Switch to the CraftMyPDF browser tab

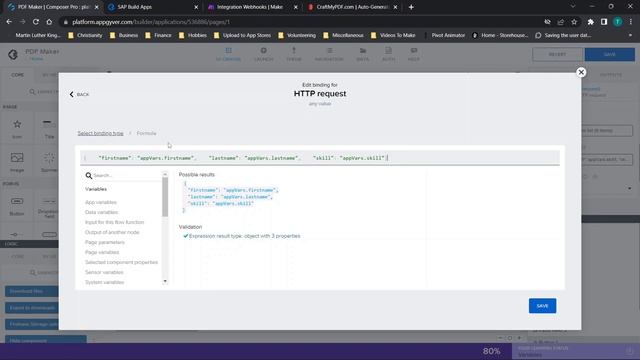pyautogui.click(x=352, y=7)
